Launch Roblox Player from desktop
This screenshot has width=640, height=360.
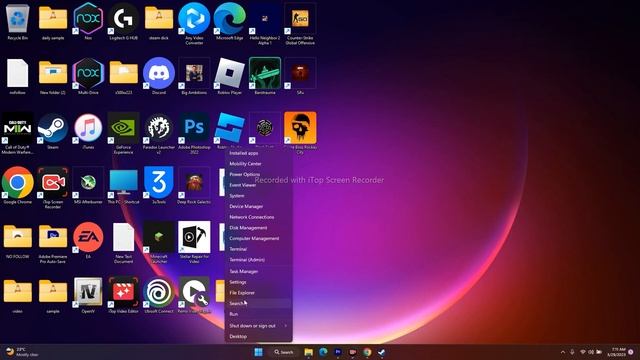[229, 76]
